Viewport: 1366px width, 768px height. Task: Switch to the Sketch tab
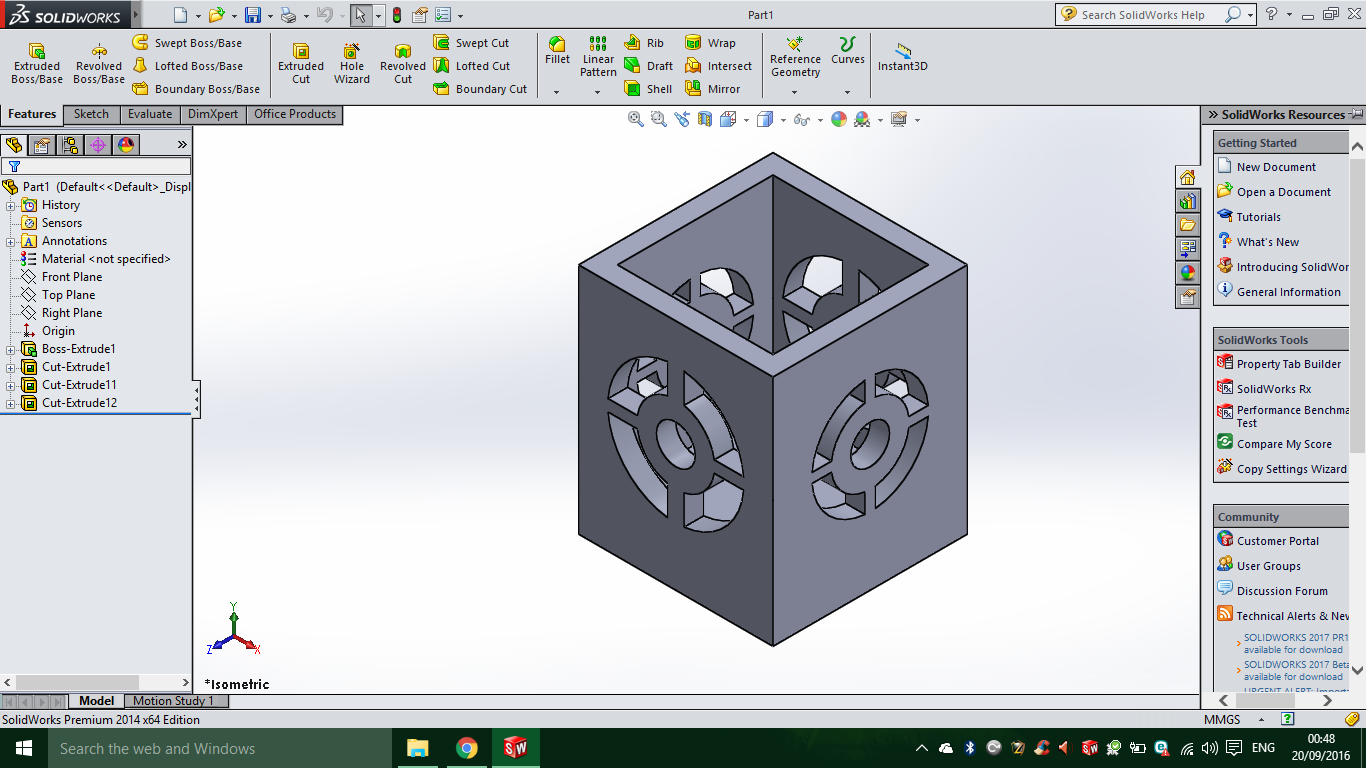91,114
